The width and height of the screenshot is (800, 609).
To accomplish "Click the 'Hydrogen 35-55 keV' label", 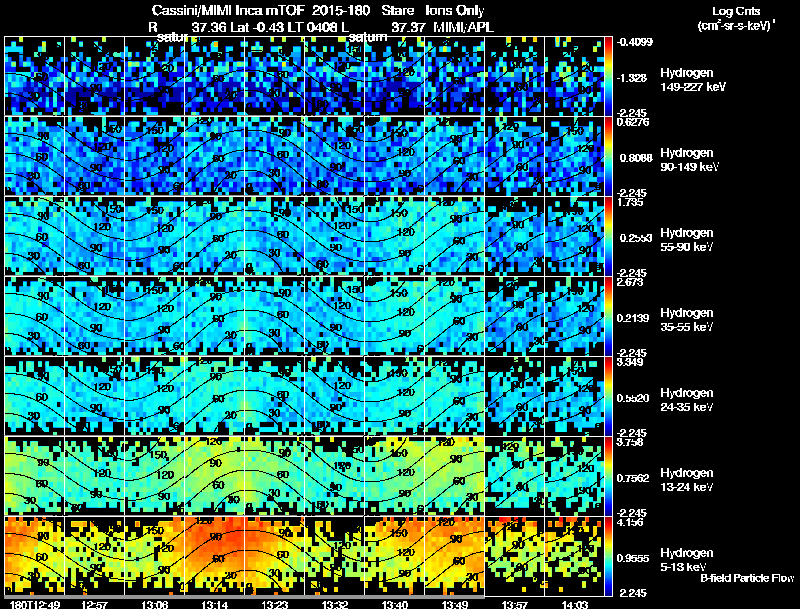I will [x=687, y=320].
